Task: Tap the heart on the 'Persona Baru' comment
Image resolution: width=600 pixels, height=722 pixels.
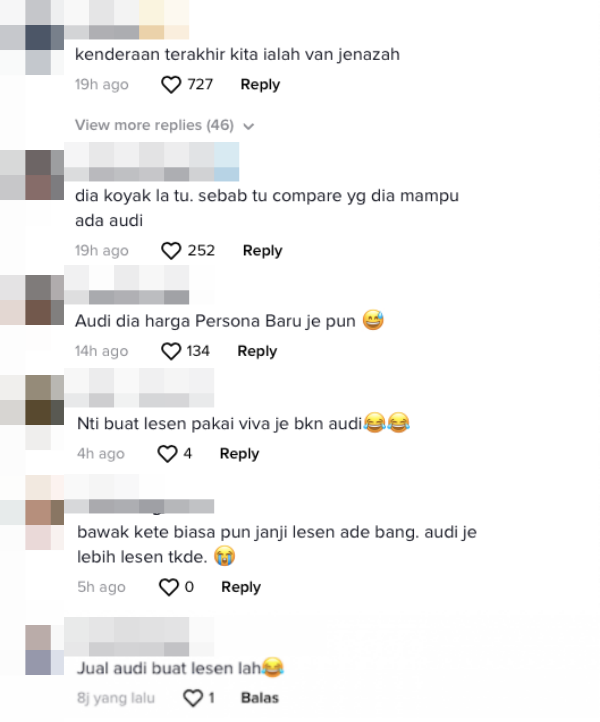Action: tap(171, 351)
